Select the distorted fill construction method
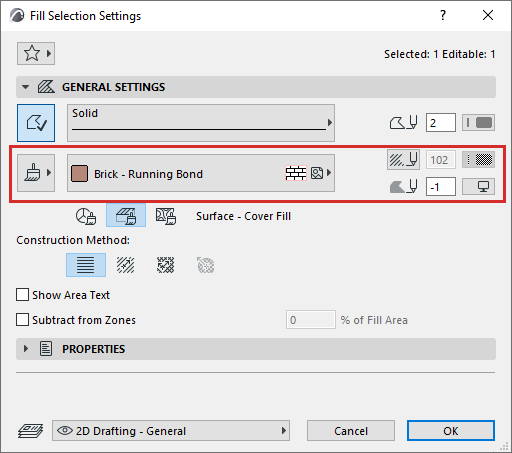Screen dimensions: 512x453 tap(166, 265)
